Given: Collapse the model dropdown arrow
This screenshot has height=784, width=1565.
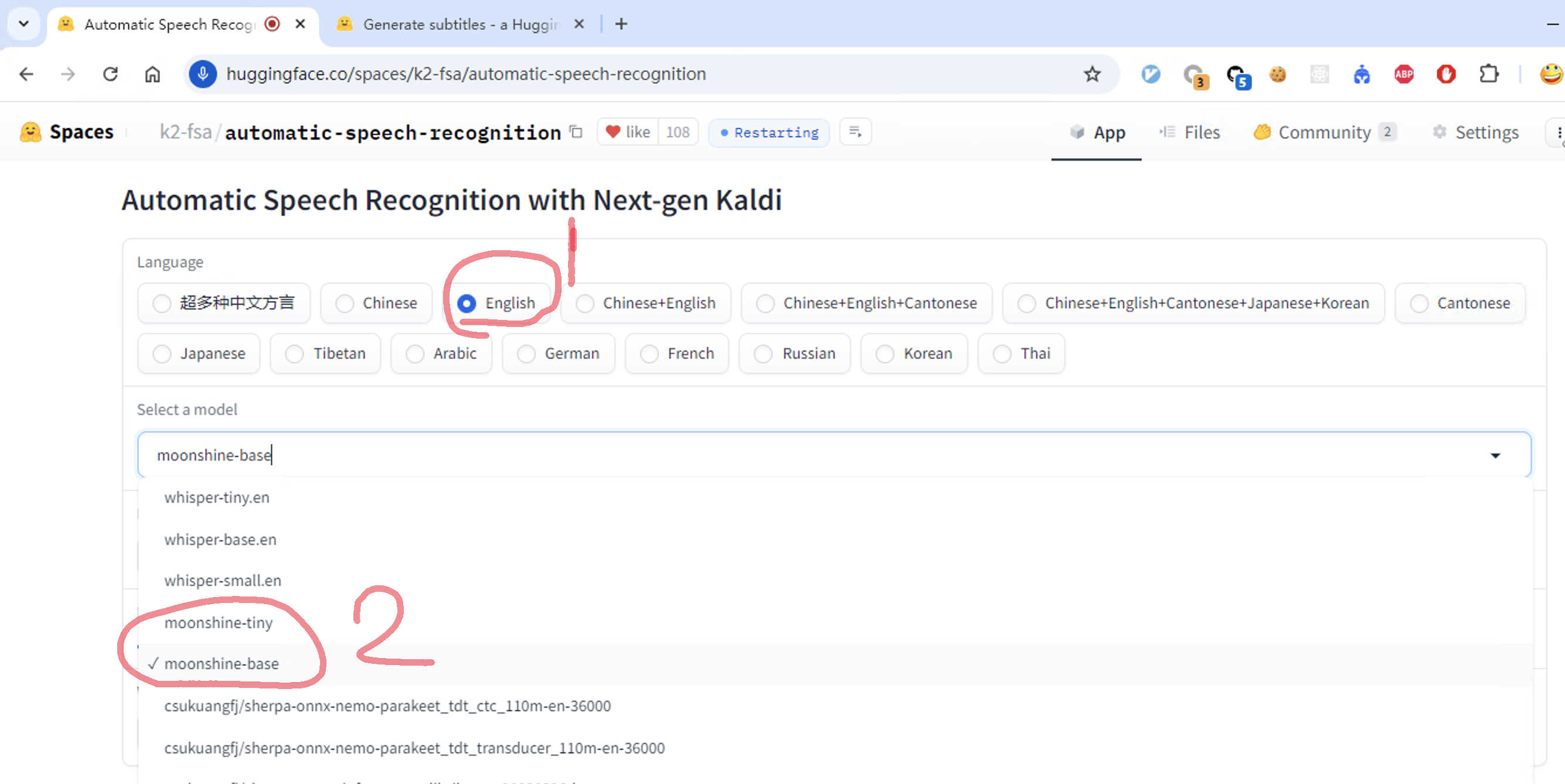Looking at the screenshot, I should tap(1495, 455).
